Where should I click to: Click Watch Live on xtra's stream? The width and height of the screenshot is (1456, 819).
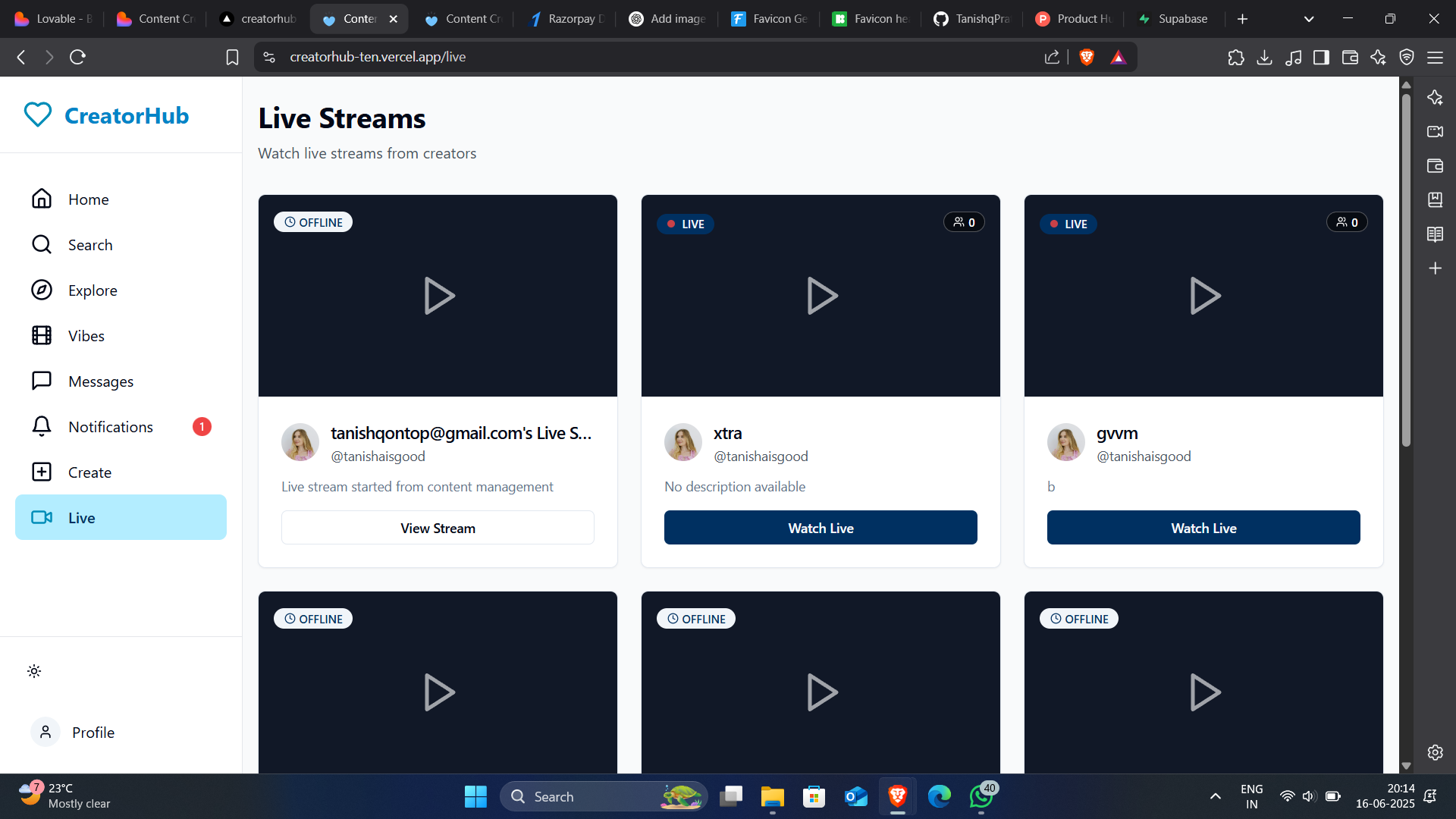point(821,528)
